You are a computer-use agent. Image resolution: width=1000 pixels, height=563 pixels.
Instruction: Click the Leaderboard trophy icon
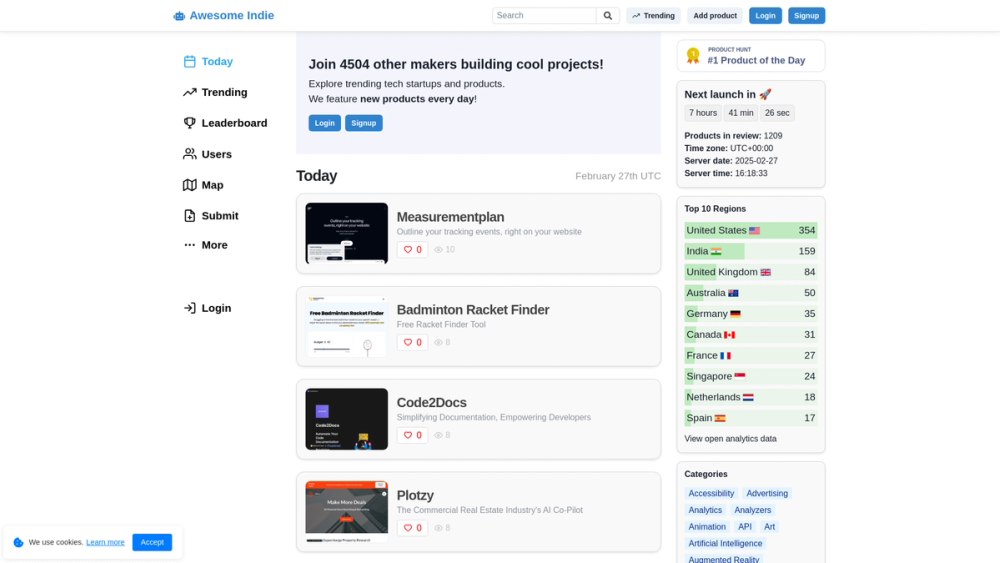coord(189,123)
